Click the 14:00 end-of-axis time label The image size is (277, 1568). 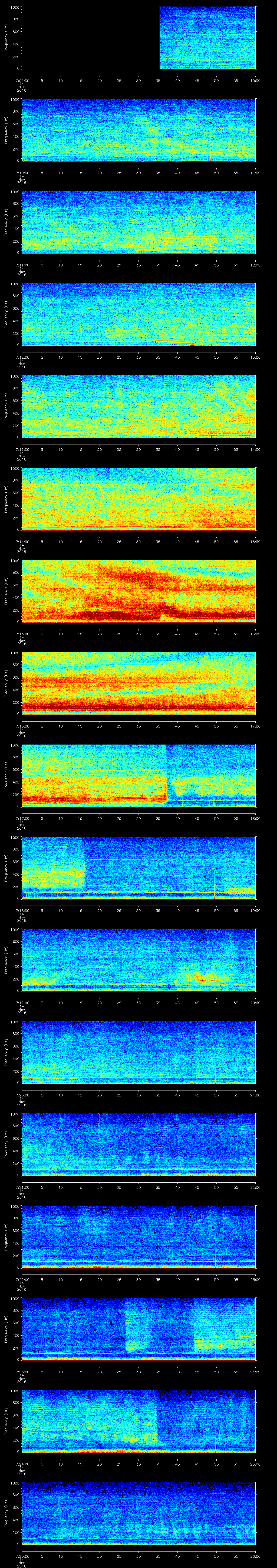256,449
